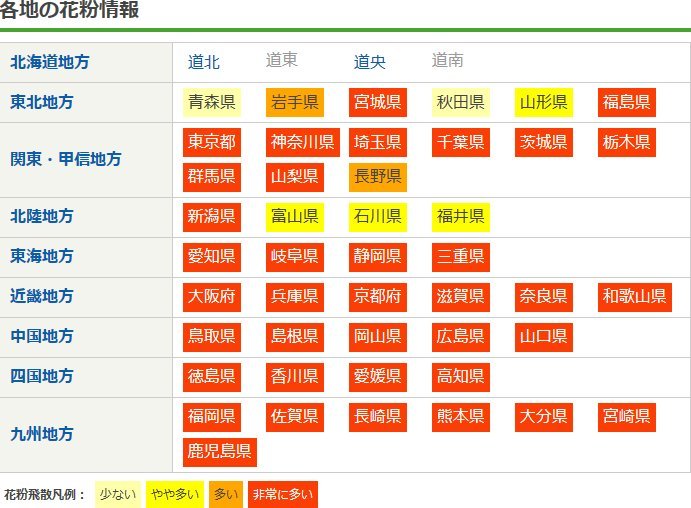Click the 非常に多い legend swatch

tap(283, 493)
